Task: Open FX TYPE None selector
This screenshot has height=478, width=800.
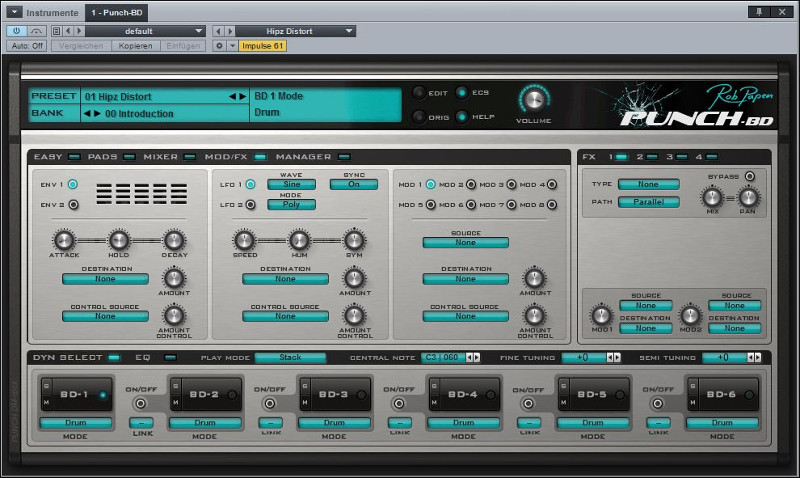Action: coord(648,184)
